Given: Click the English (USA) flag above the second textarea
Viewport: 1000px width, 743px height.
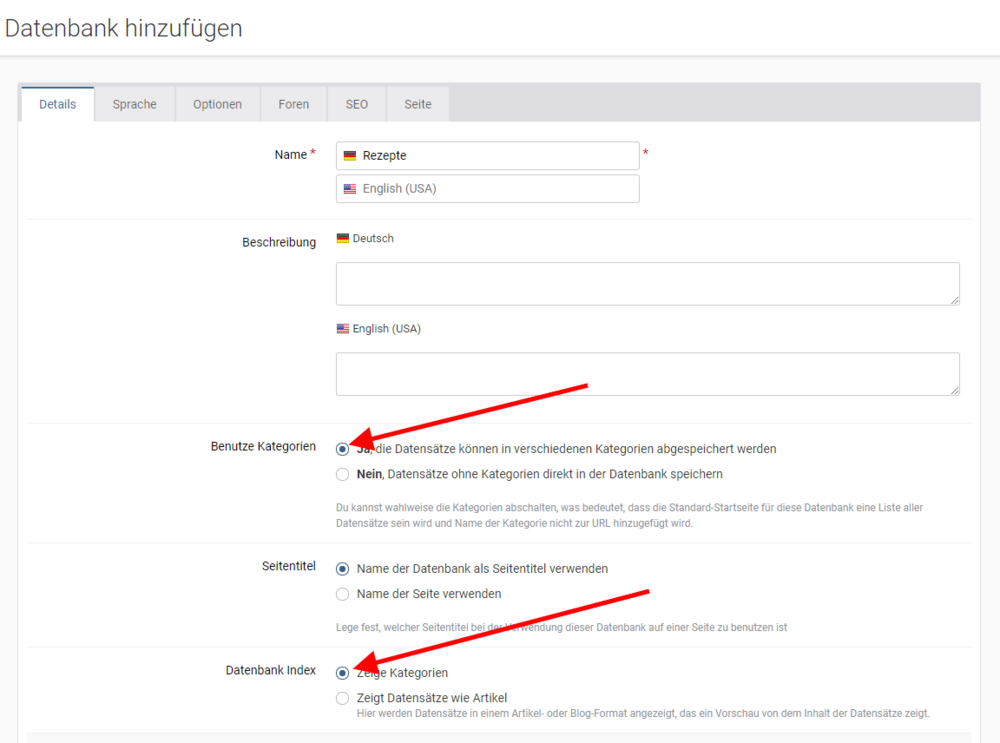Looking at the screenshot, I should [x=345, y=328].
